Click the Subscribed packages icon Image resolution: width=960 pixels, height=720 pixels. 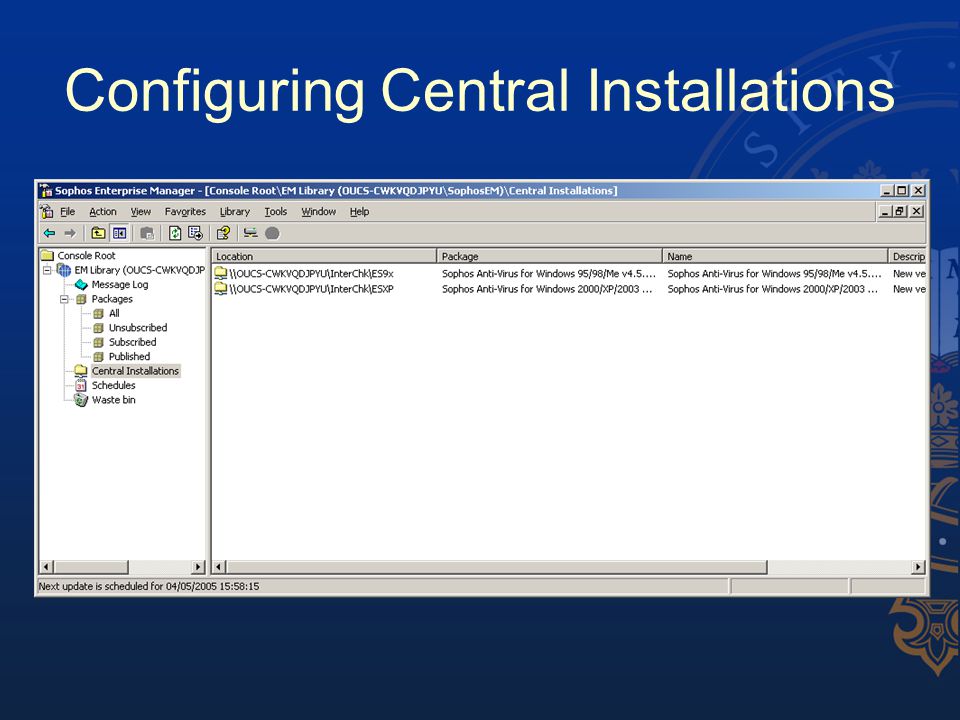(98, 342)
